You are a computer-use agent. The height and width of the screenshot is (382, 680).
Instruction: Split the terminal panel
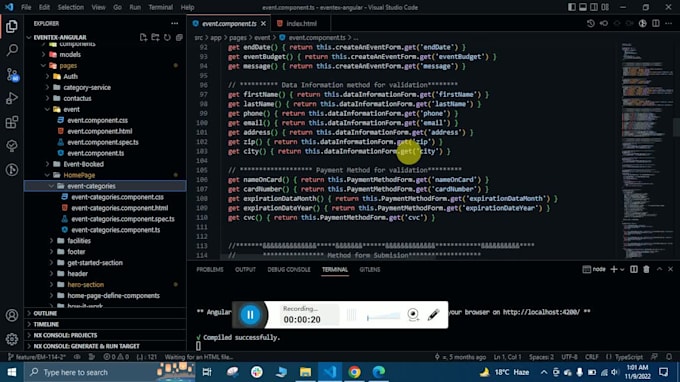coord(634,269)
